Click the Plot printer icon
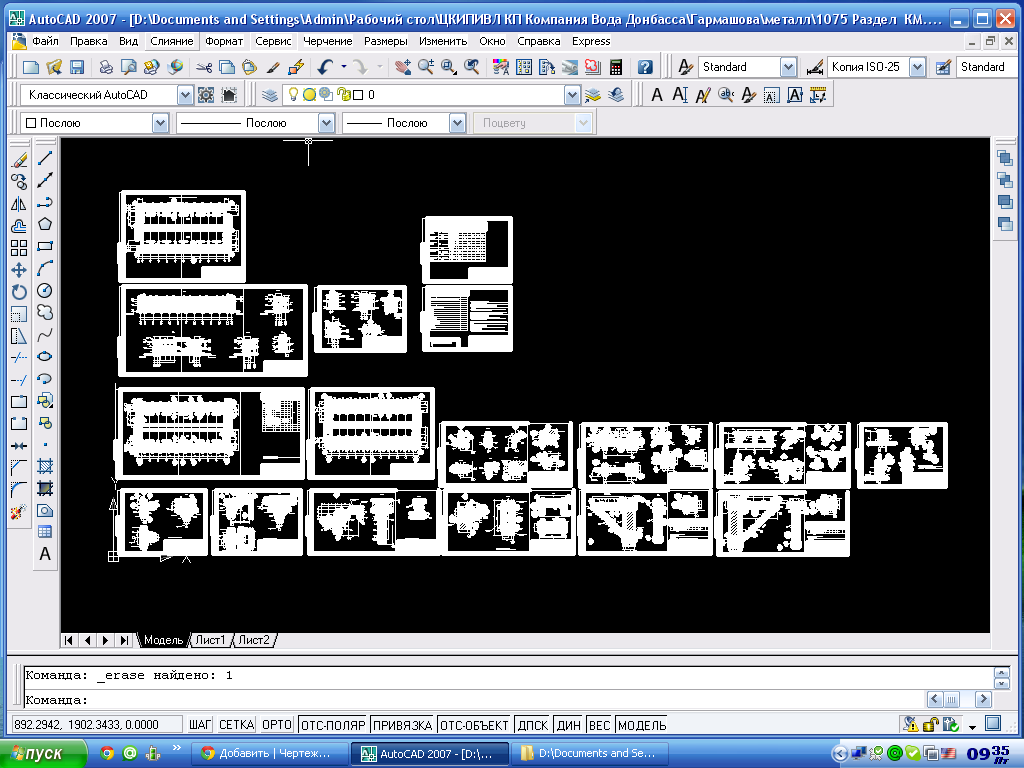Screen dimensions: 1024x768 pos(106,67)
